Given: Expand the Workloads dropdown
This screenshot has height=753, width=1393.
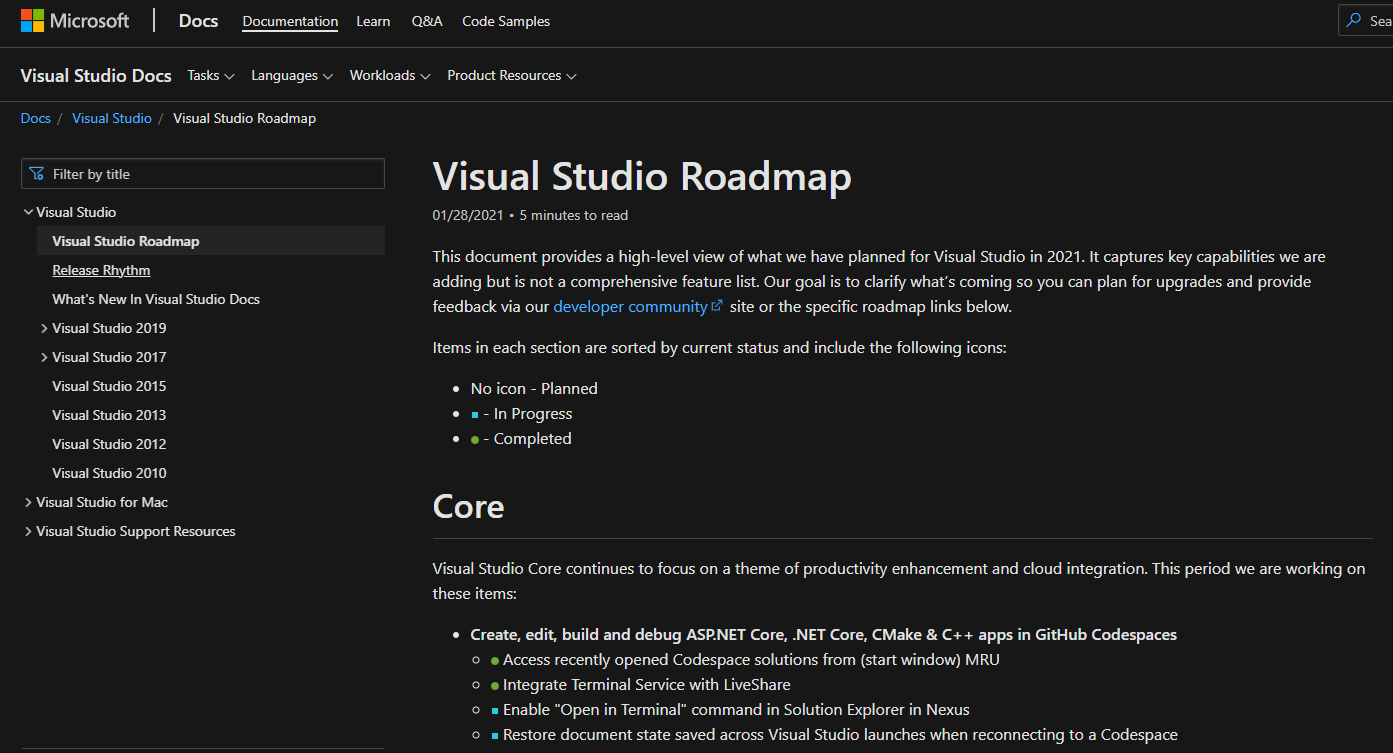Looking at the screenshot, I should point(390,75).
